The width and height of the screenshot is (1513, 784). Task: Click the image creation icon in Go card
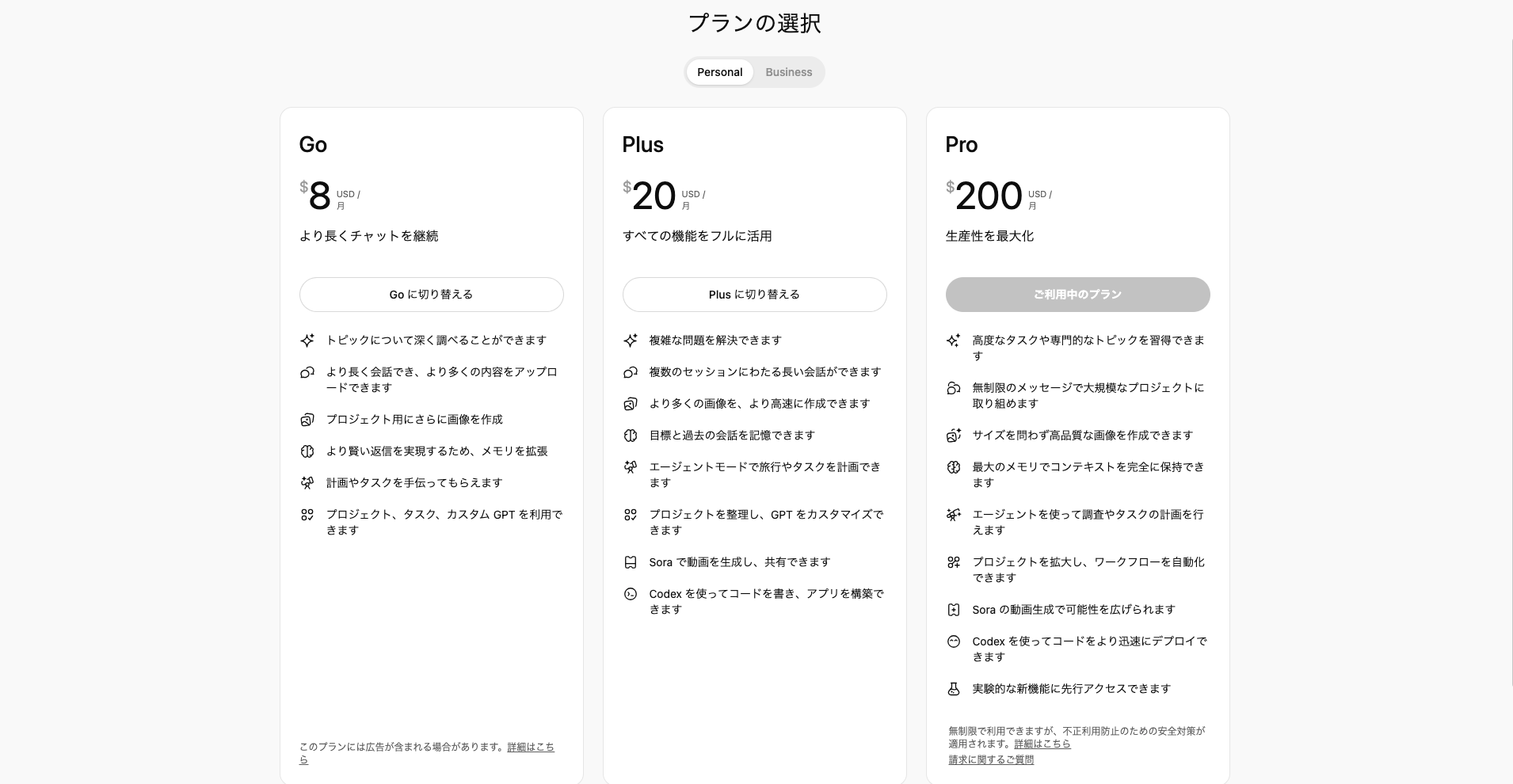(x=308, y=419)
